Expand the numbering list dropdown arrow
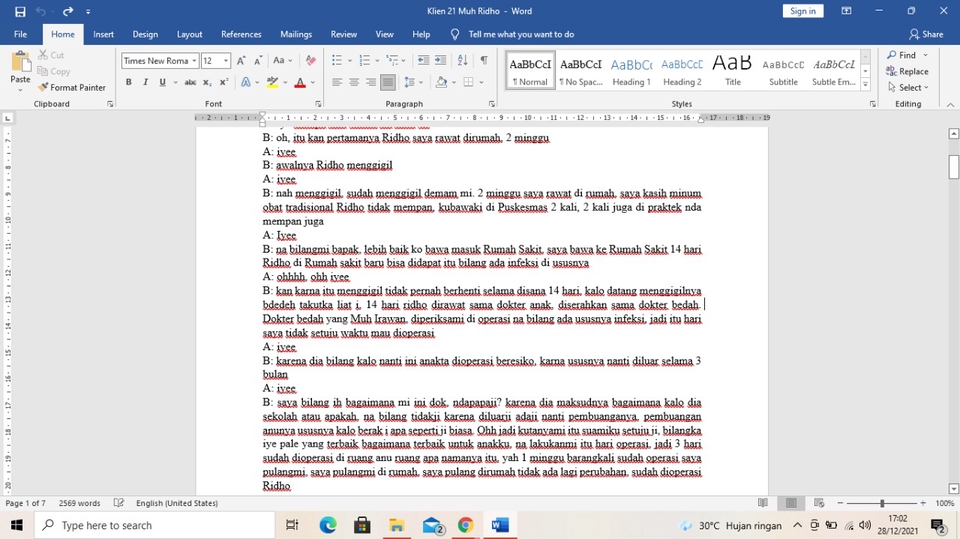Viewport: 960px width, 539px height. tap(377, 61)
